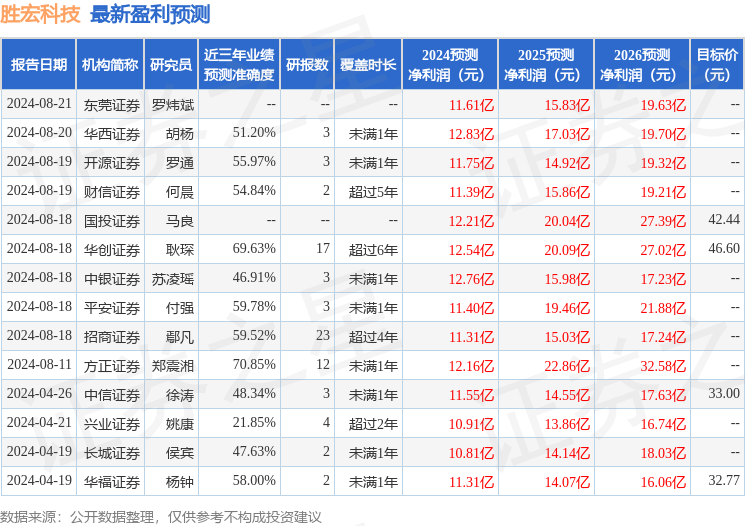This screenshot has height=526, width=745.
Task: Select the 方正证券 institution cell
Action: pyautogui.click(x=112, y=366)
